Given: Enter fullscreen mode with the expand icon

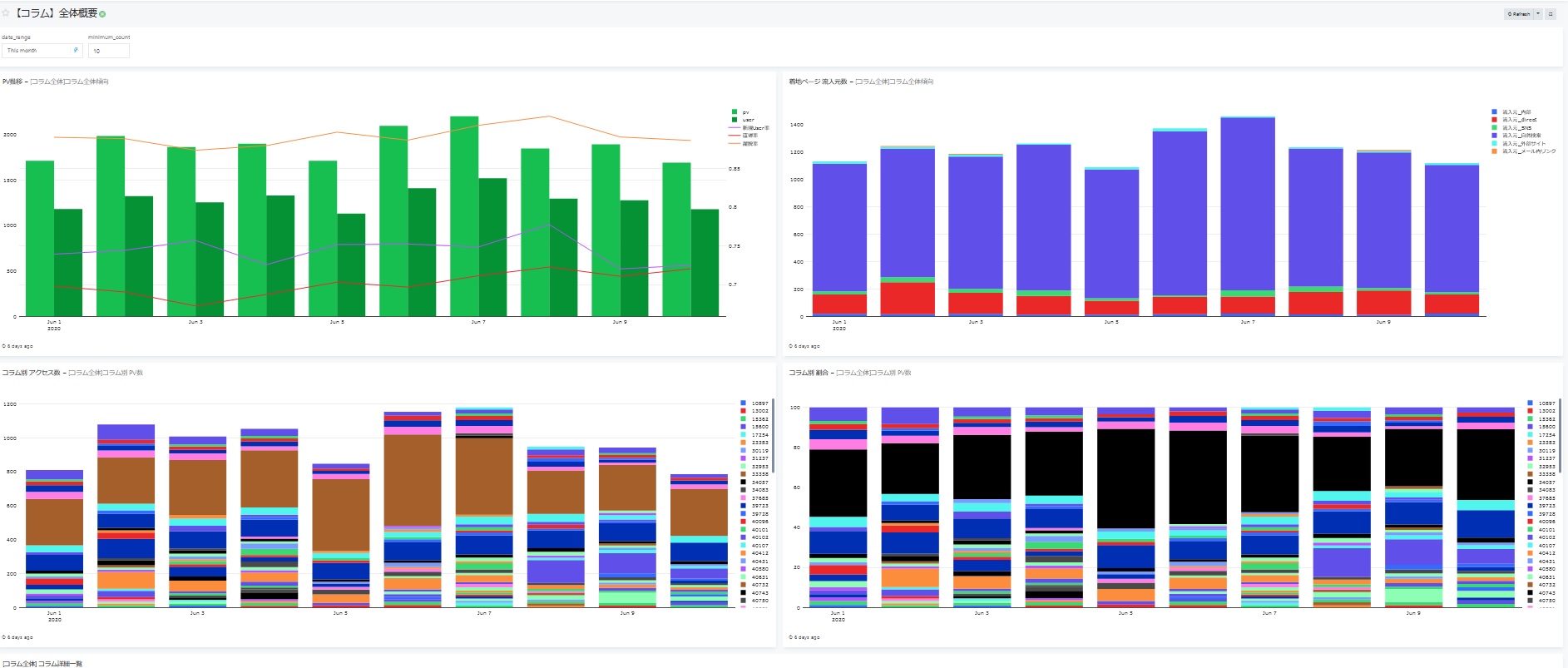Looking at the screenshot, I should tap(1551, 14).
